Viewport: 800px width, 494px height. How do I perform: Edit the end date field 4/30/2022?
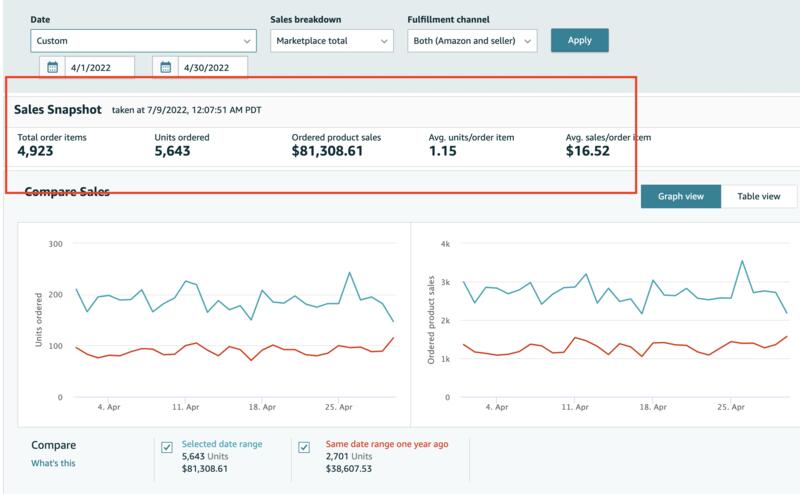click(x=213, y=67)
